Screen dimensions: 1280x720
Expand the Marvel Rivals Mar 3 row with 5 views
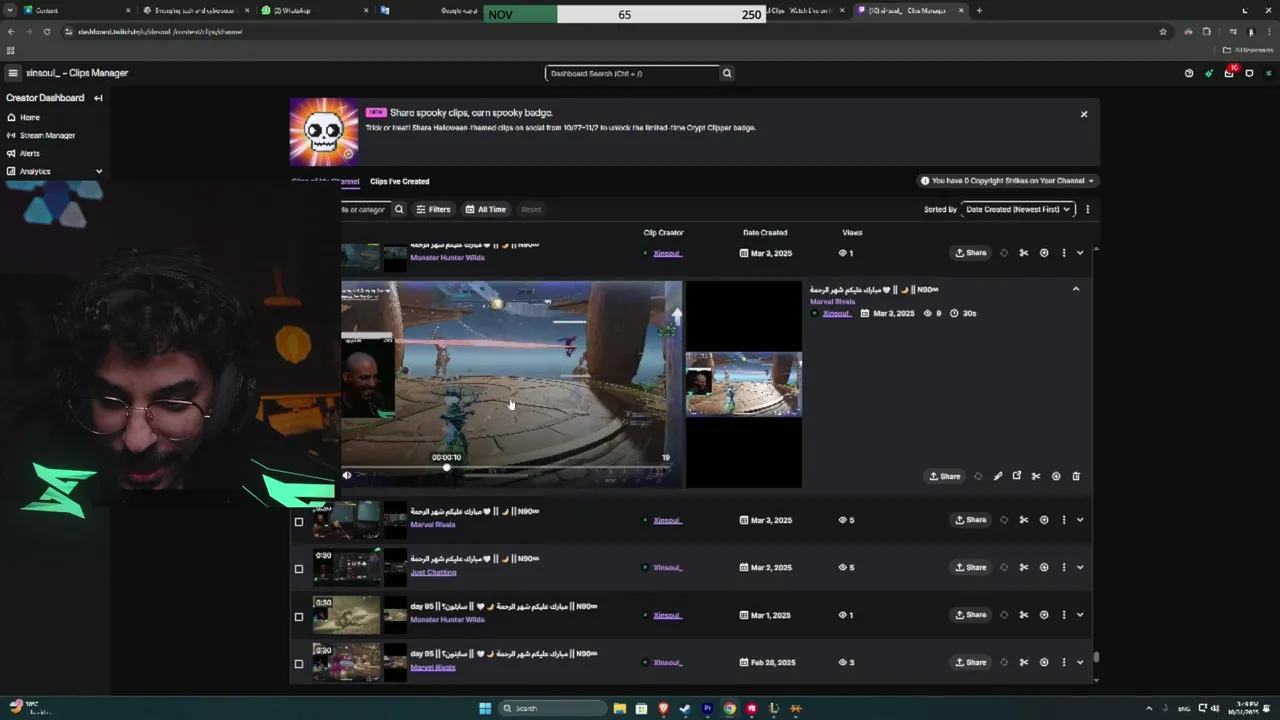click(1080, 520)
